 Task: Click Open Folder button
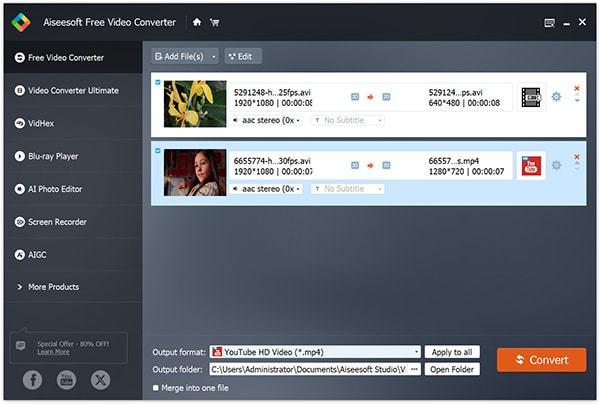[452, 369]
